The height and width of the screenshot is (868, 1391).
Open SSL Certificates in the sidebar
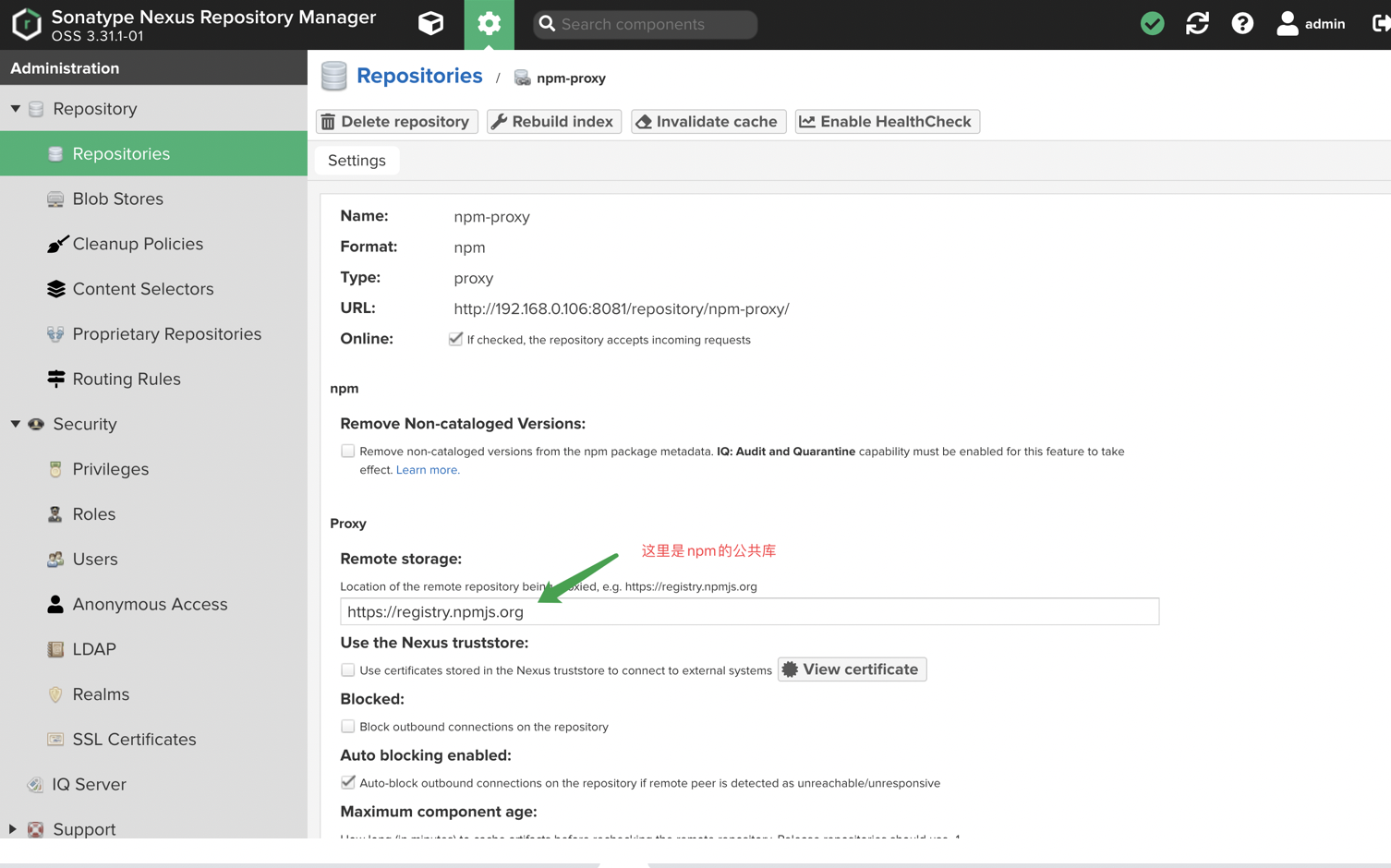pyautogui.click(x=153, y=740)
